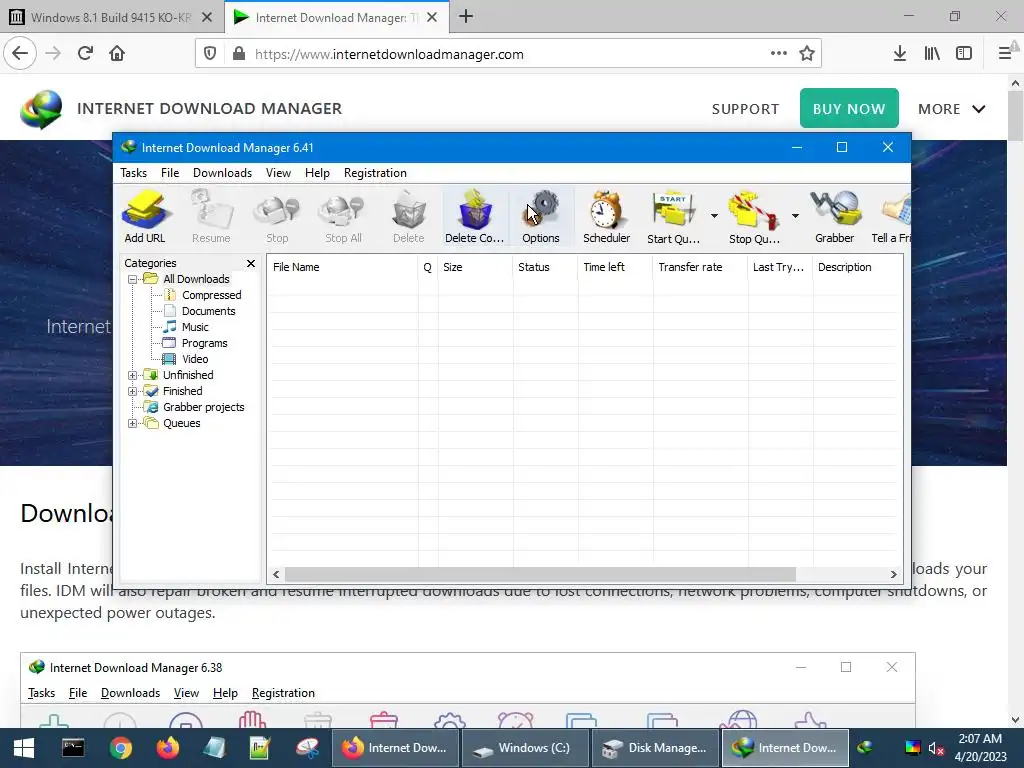Collapse the All Downloads tree node

click(x=133, y=280)
